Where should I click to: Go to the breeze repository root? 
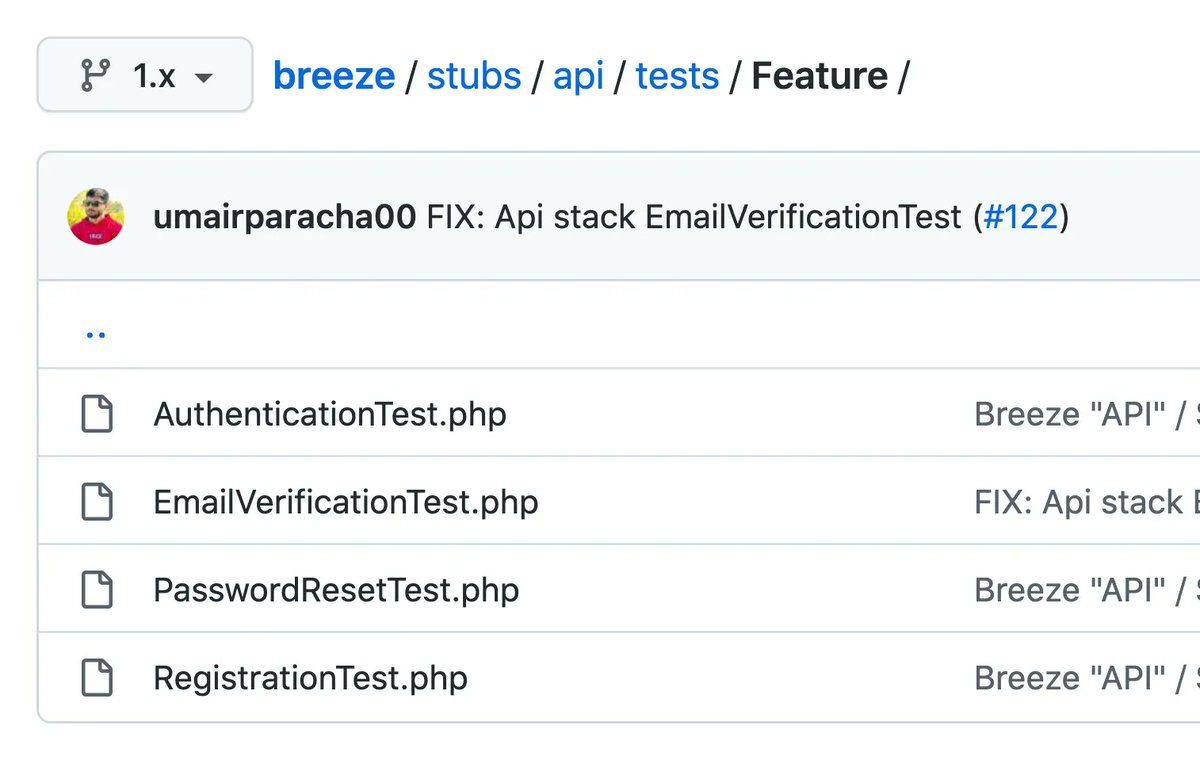tap(334, 76)
